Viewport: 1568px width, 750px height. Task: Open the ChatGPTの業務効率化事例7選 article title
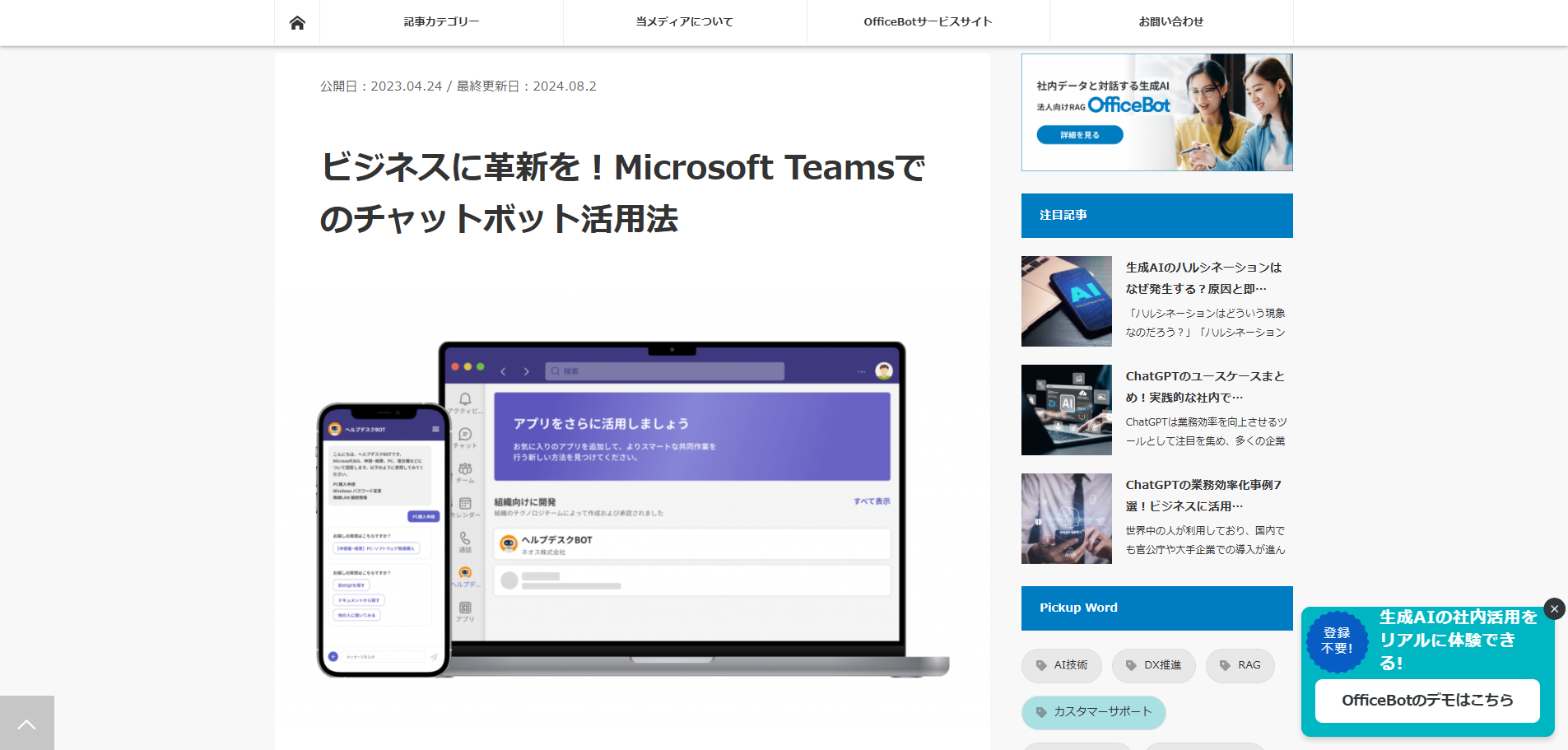point(1204,496)
